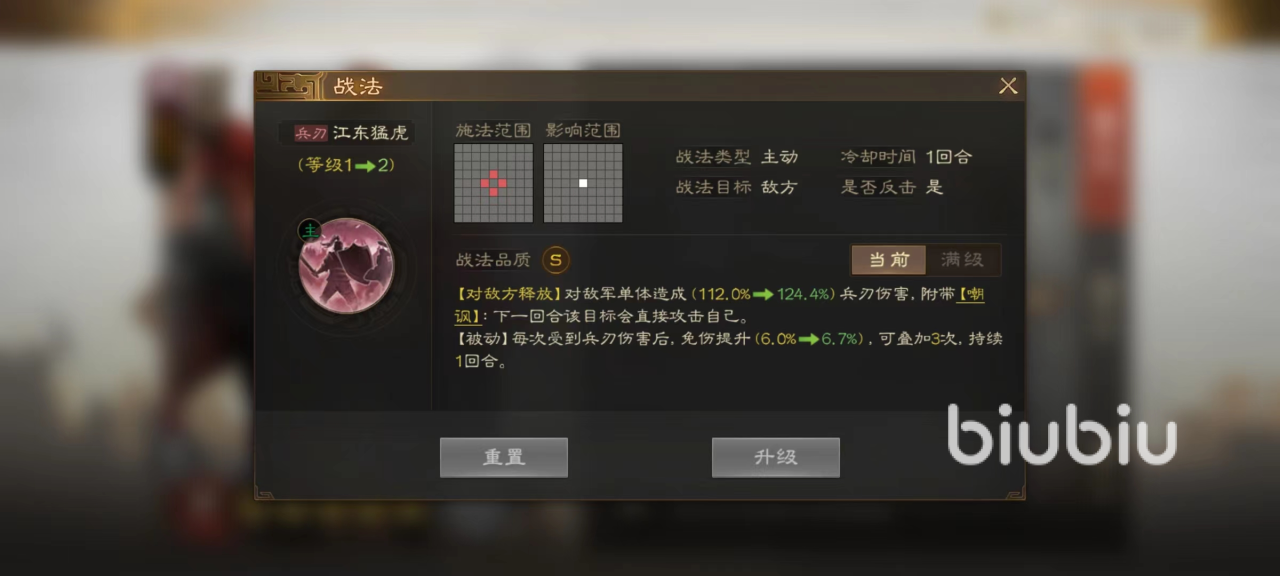Click the 升级 button

[776, 457]
